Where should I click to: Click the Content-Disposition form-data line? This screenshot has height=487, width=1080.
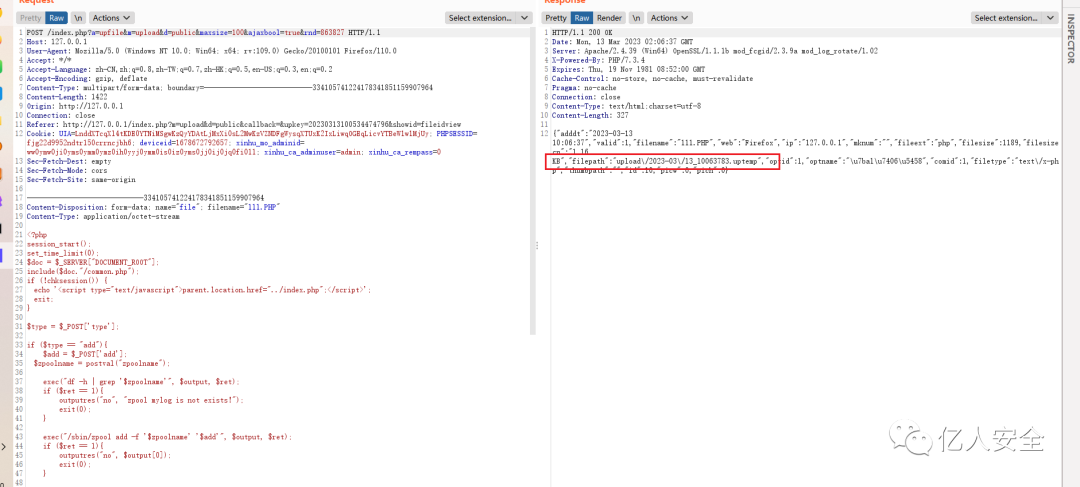coord(153,207)
